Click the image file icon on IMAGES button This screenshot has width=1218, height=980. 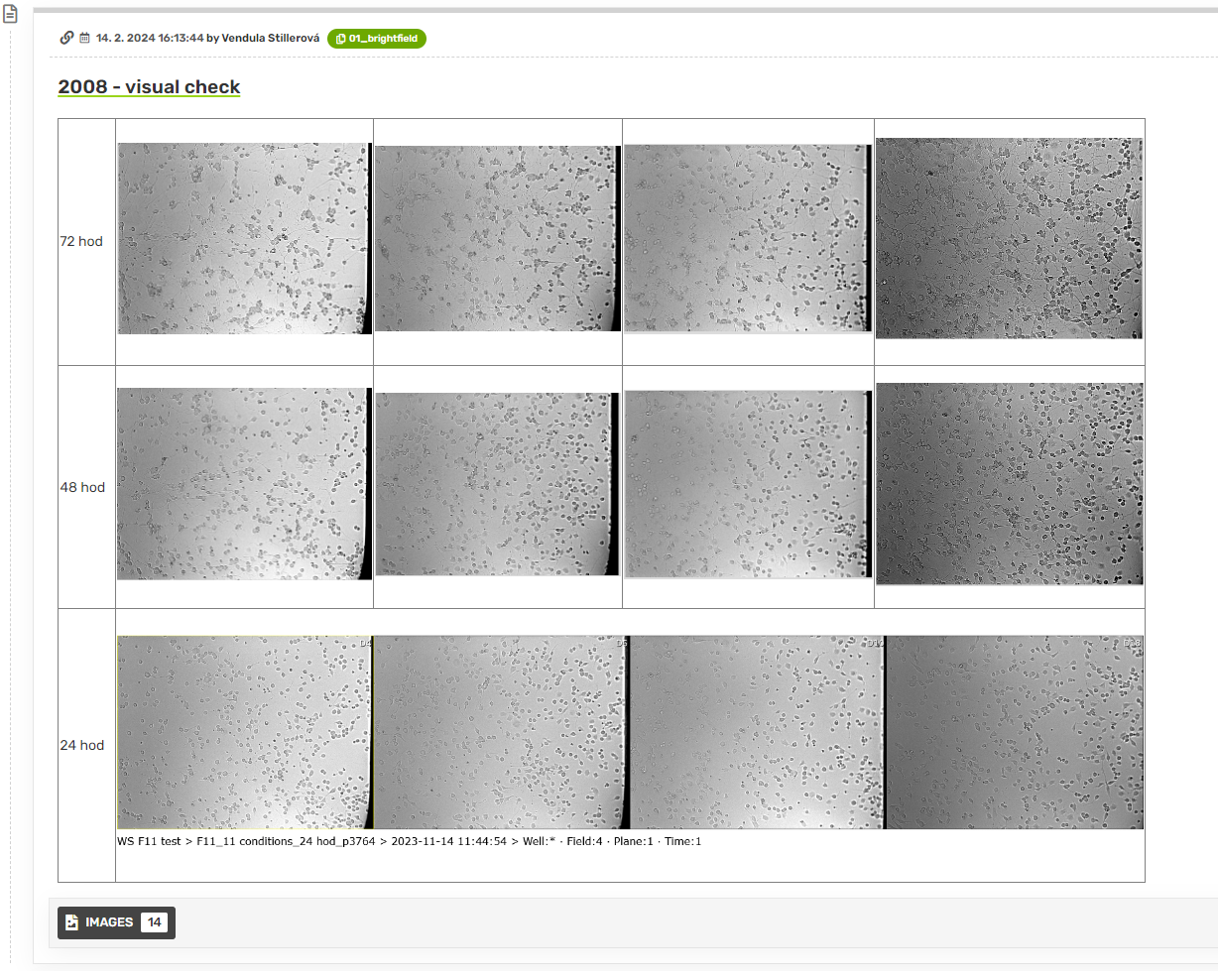pyautogui.click(x=72, y=922)
